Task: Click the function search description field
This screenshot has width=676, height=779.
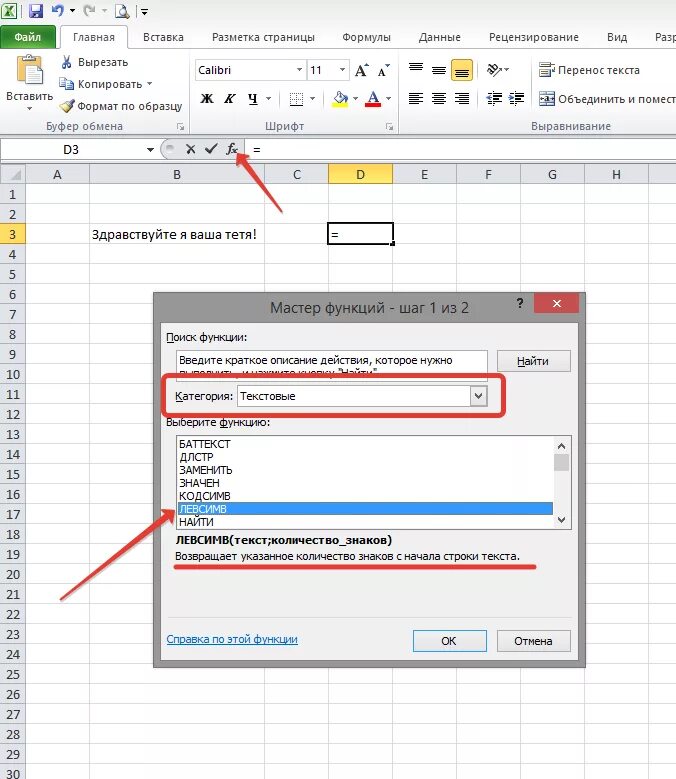Action: coord(331,365)
